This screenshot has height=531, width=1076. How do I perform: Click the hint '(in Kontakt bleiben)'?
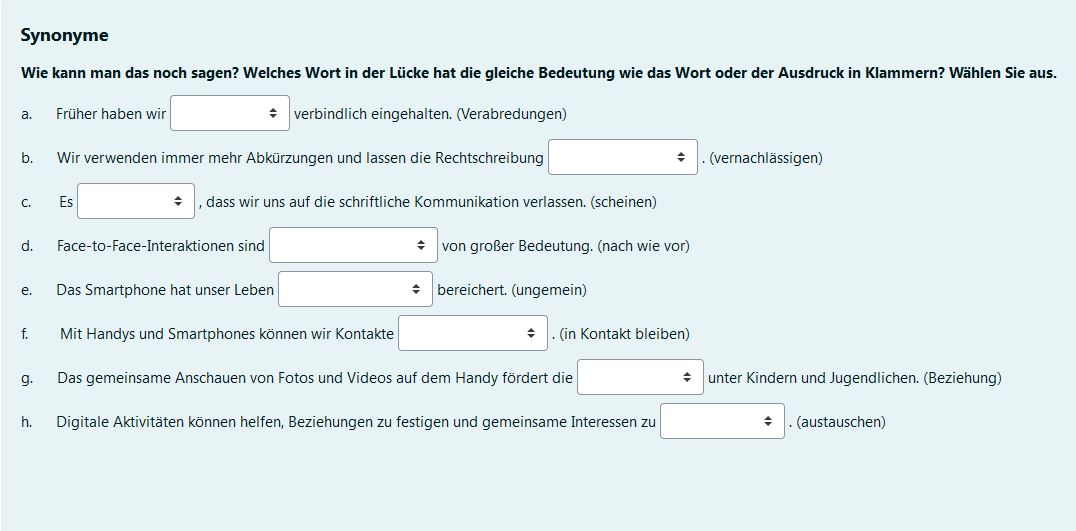(x=624, y=334)
